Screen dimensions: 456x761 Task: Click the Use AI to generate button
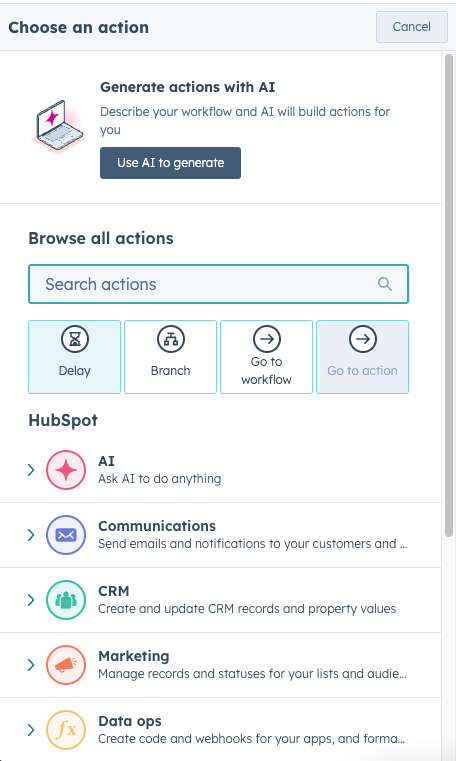click(x=170, y=163)
